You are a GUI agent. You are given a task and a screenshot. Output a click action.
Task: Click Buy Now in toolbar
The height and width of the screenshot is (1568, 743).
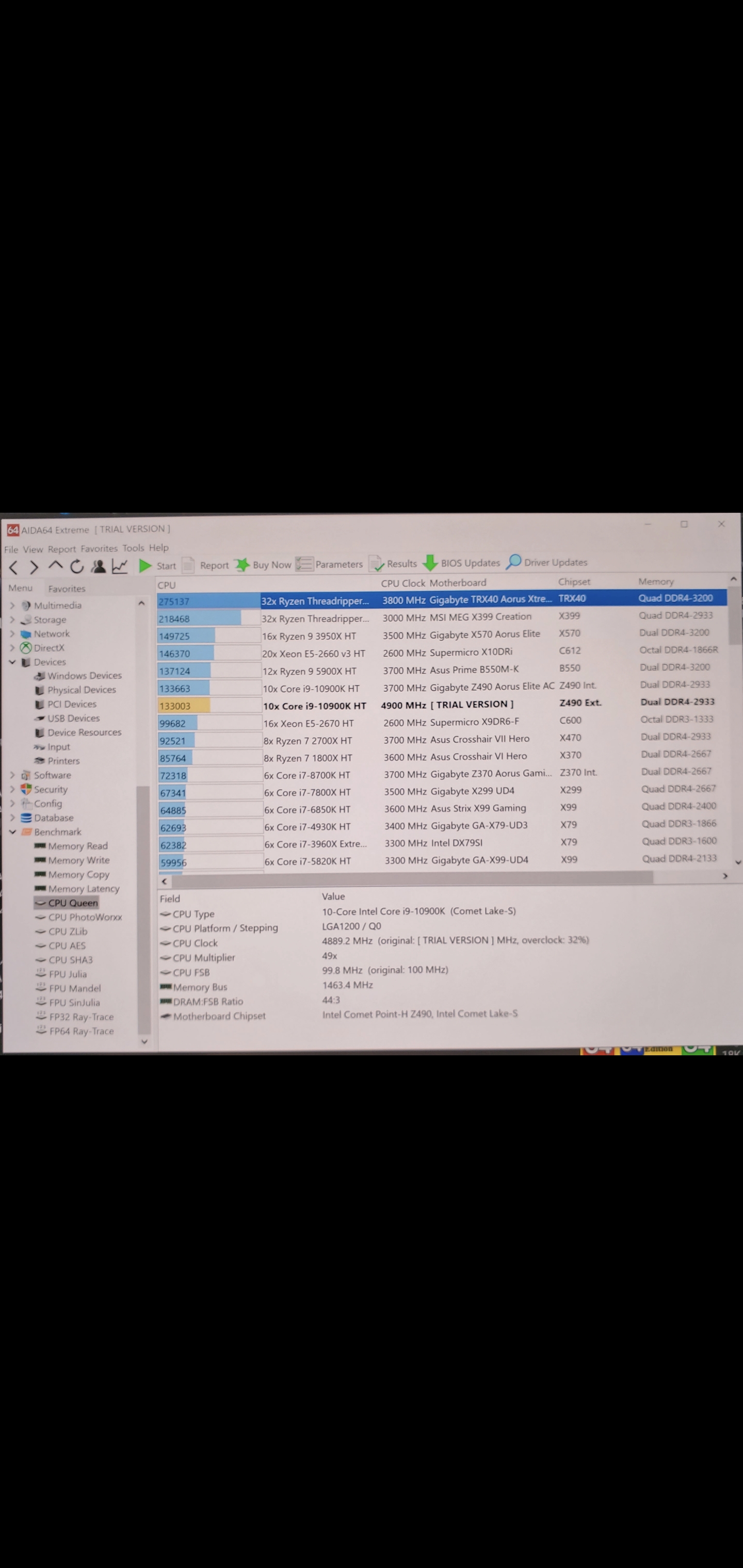264,564
